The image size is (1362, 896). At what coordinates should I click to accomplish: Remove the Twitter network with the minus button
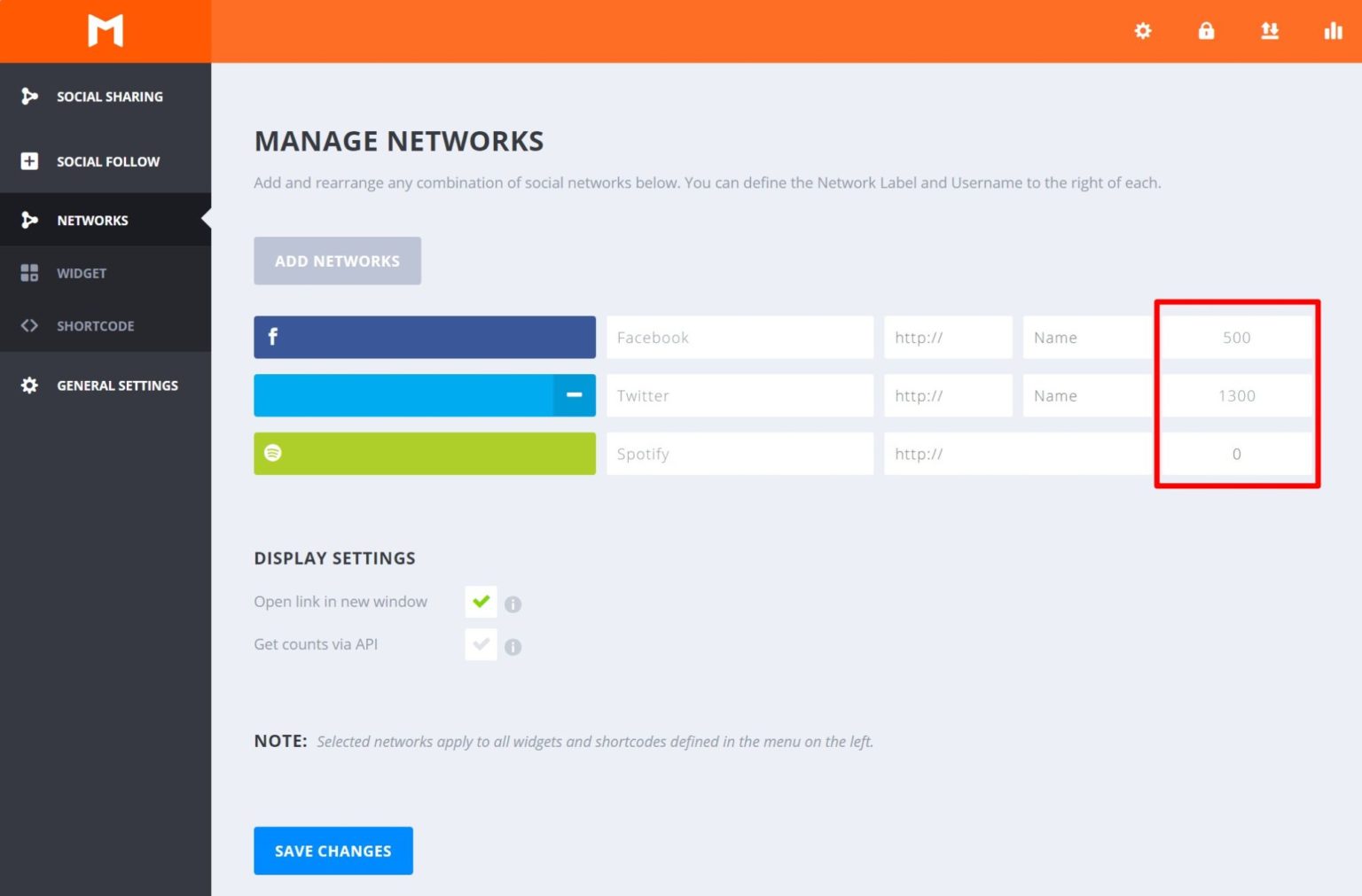coord(575,395)
